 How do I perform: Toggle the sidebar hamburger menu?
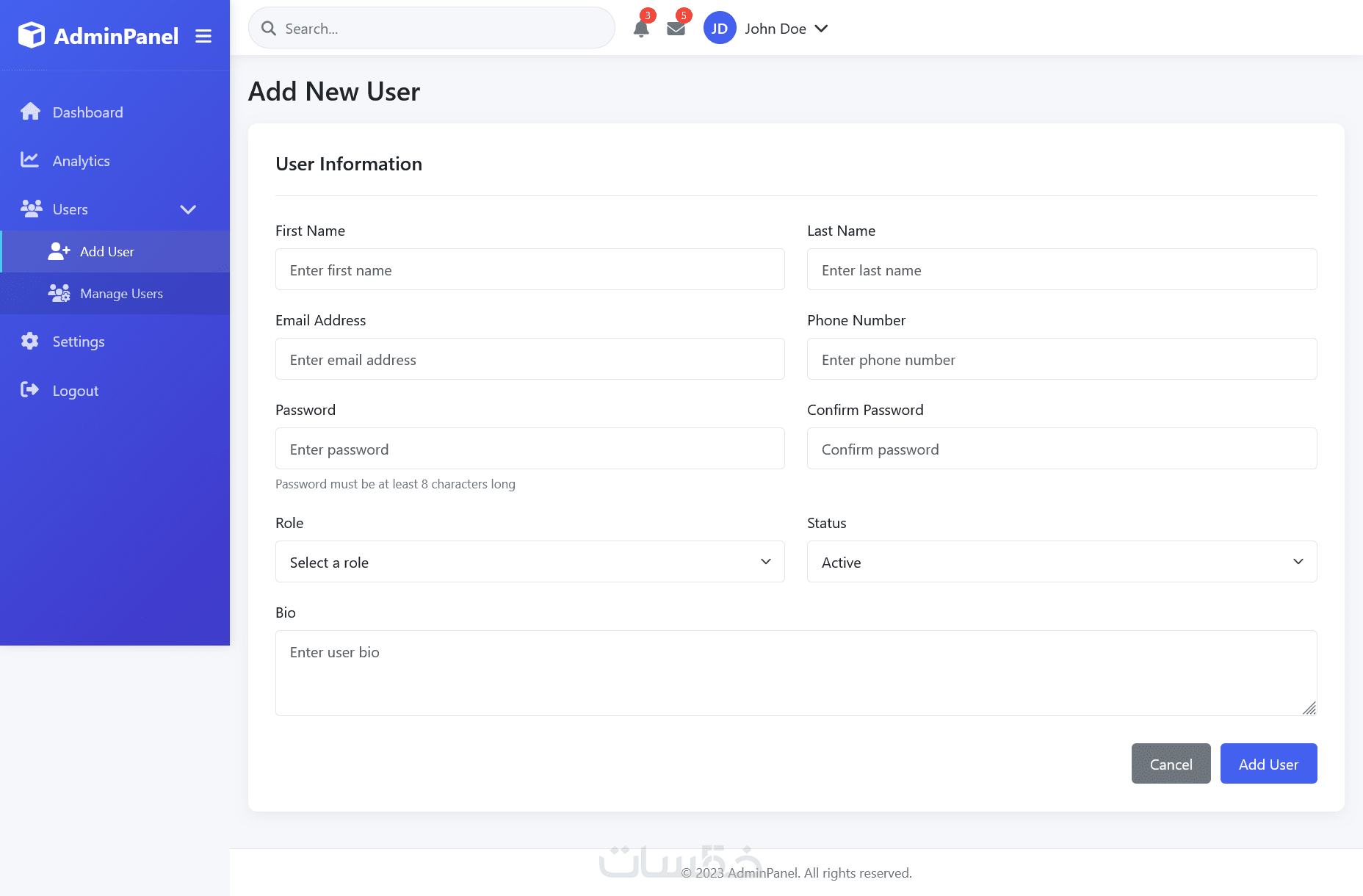203,36
